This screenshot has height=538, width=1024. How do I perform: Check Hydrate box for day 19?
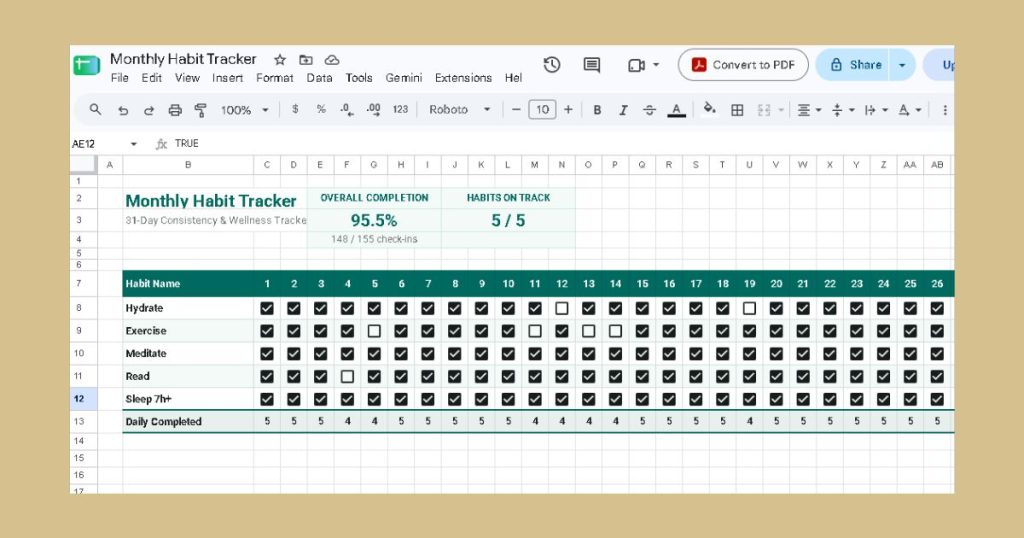[749, 308]
